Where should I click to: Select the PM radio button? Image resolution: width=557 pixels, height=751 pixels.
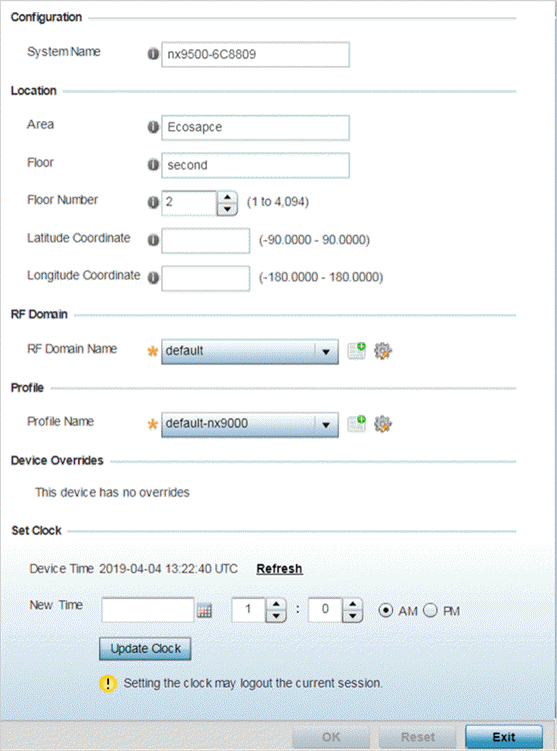(x=430, y=610)
